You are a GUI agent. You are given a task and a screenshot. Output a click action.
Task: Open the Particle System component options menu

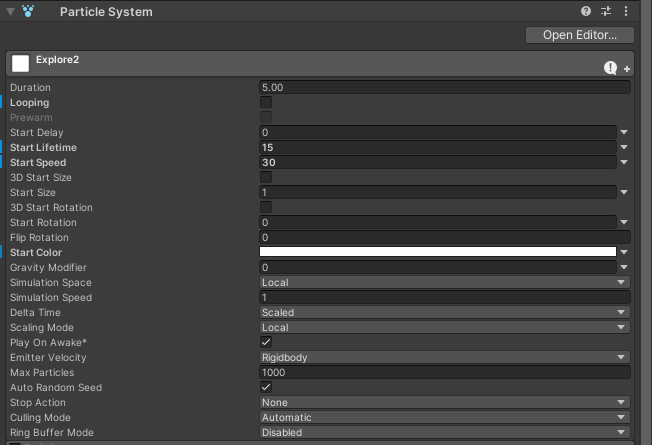click(626, 11)
